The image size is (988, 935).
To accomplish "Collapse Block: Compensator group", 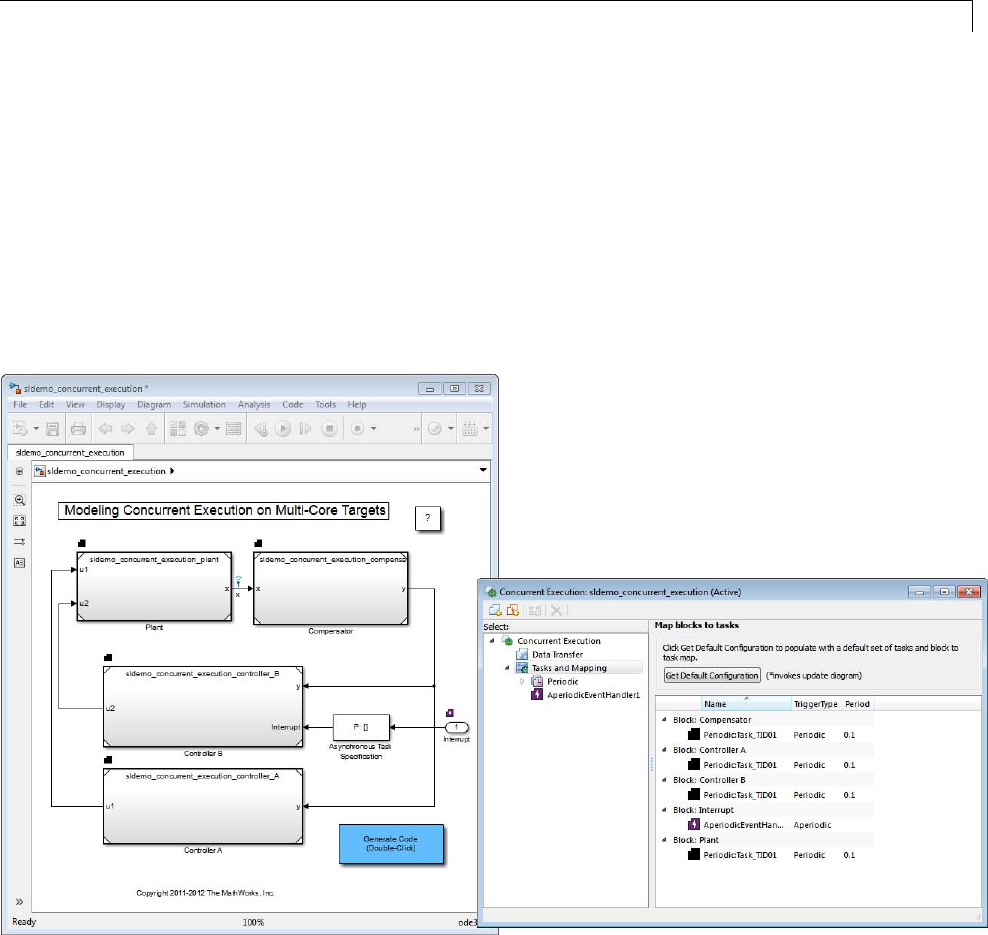I will [x=664, y=720].
